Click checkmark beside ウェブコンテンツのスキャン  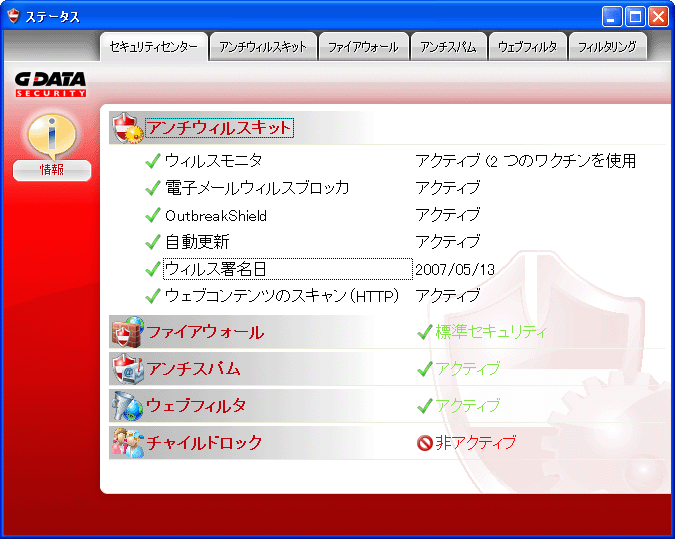point(153,296)
